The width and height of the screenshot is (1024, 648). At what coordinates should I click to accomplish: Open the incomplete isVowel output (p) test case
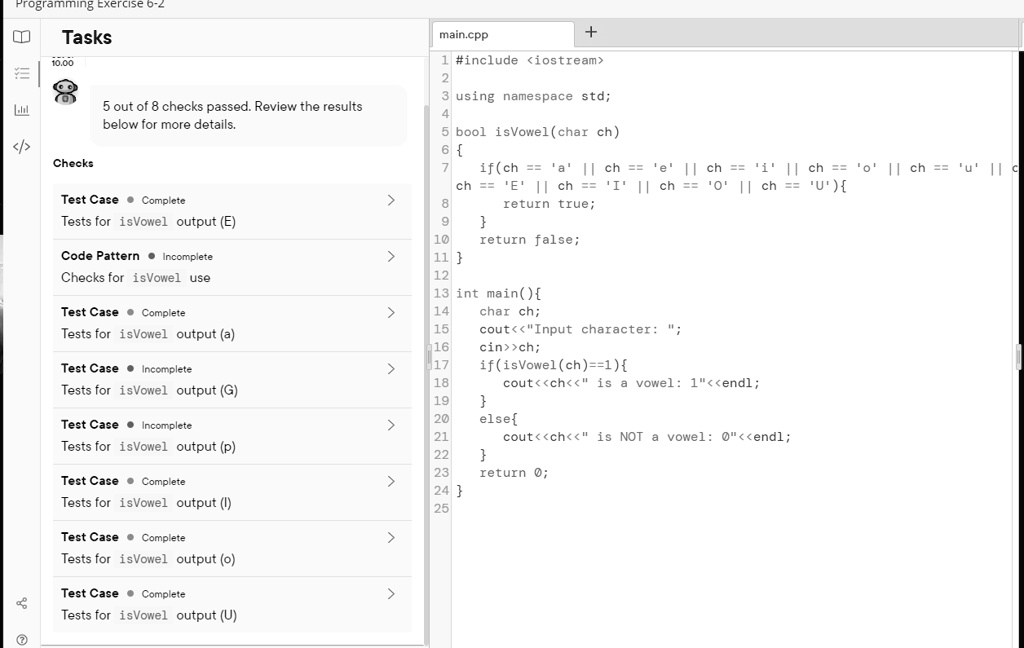pos(391,424)
